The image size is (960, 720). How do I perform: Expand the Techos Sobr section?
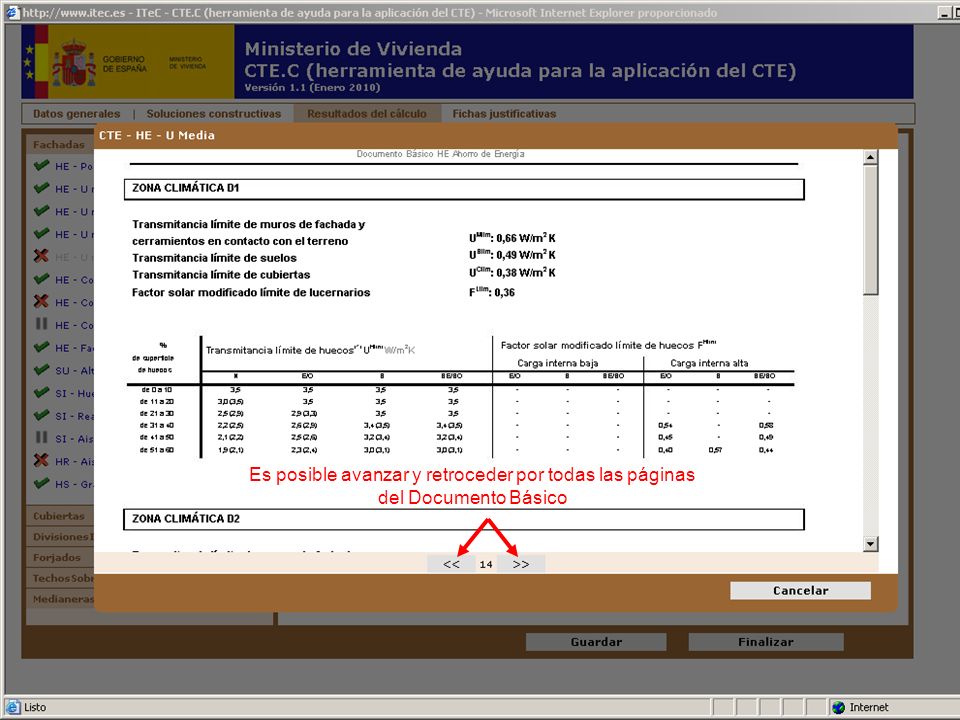click(61, 578)
